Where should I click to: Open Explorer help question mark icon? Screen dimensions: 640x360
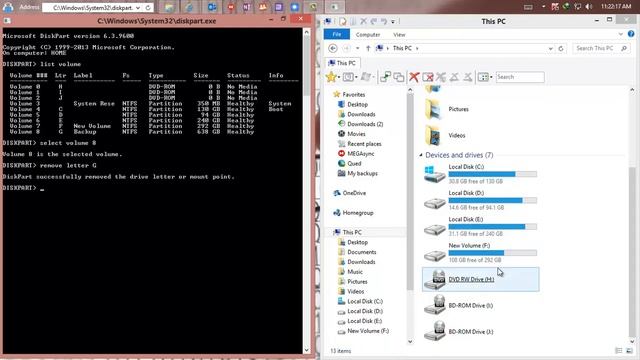tap(631, 34)
